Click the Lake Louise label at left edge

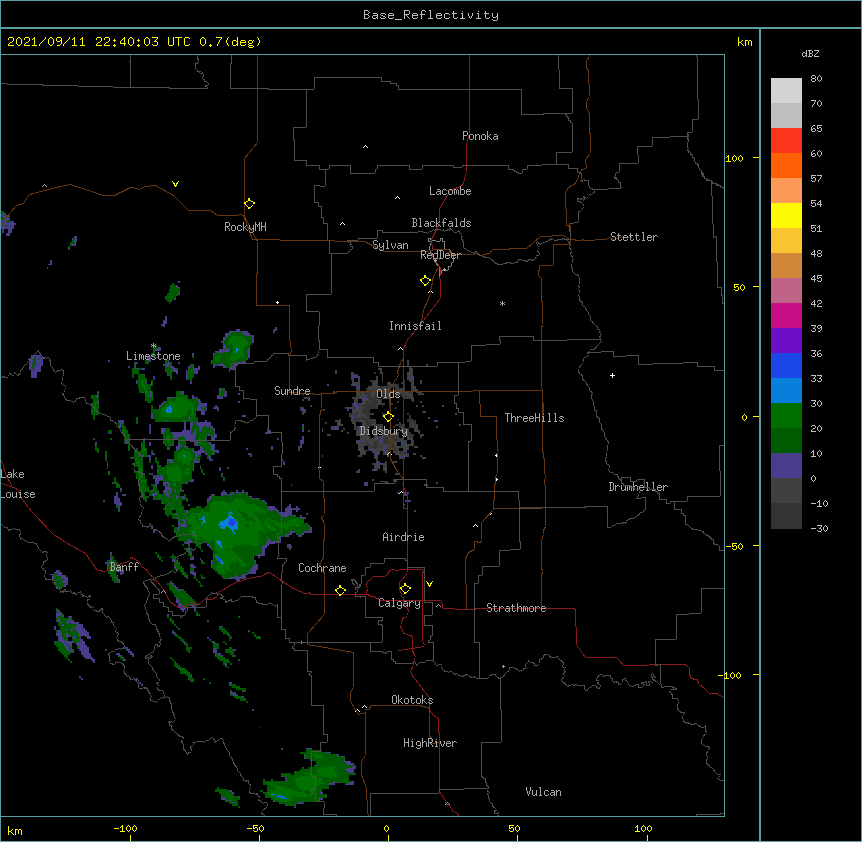[x=18, y=484]
